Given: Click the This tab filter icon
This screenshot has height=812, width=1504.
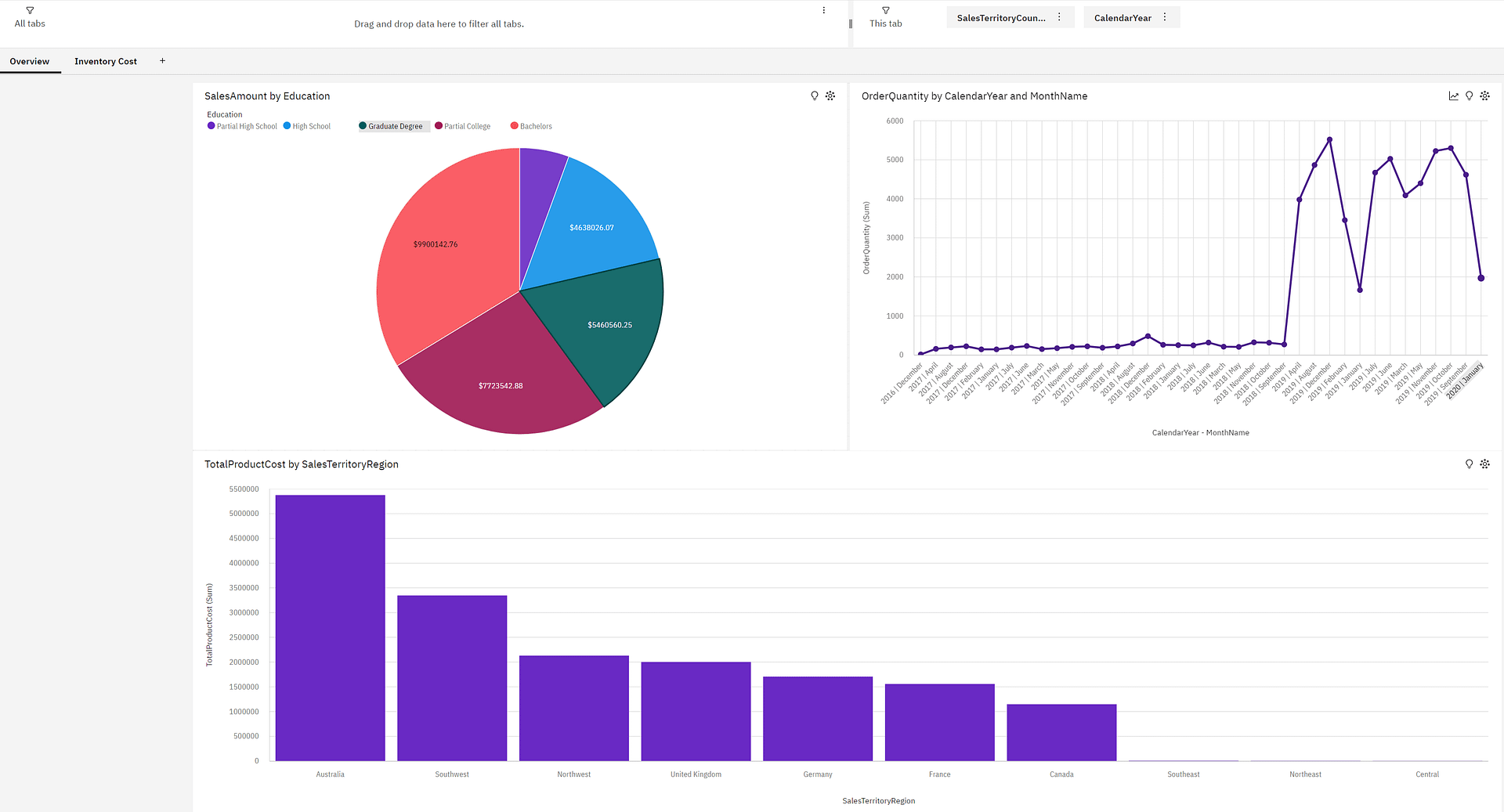Looking at the screenshot, I should (885, 11).
